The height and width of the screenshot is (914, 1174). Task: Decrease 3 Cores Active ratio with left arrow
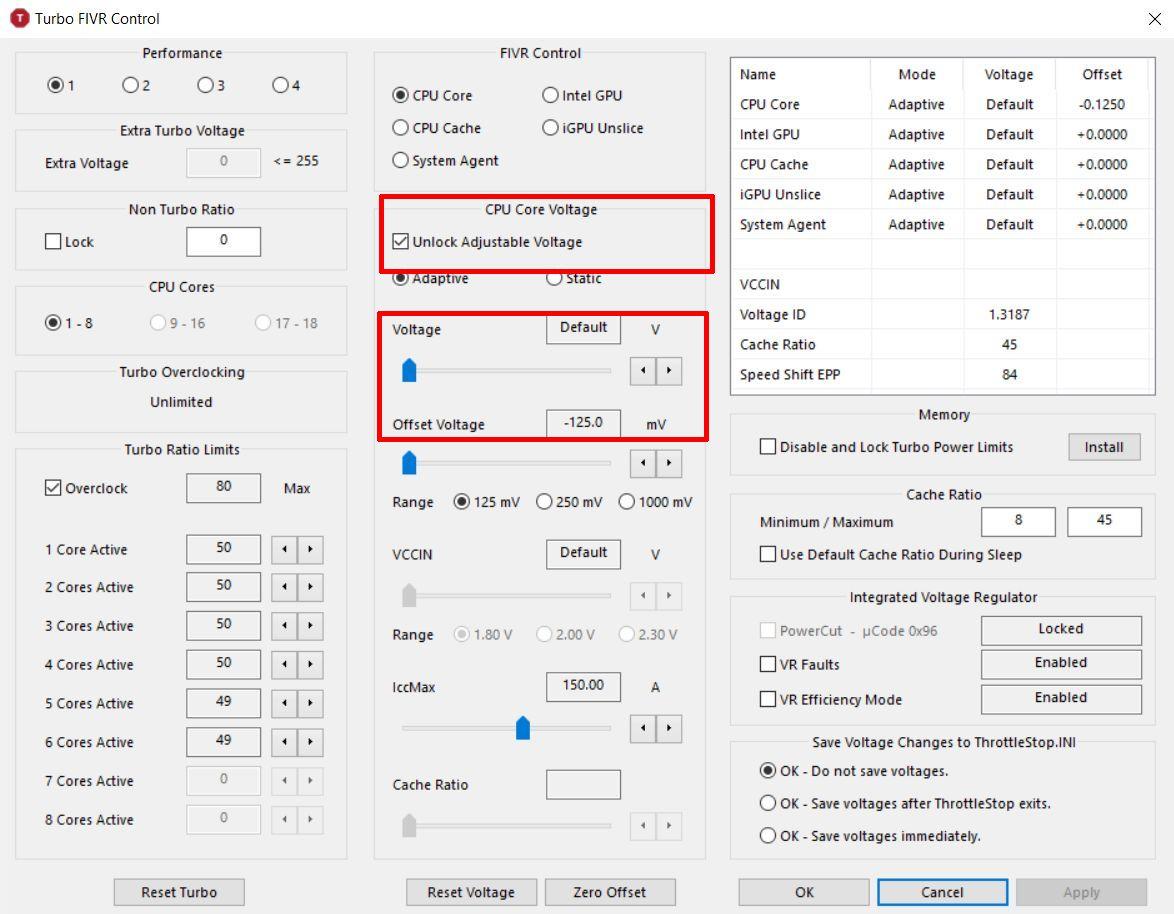[285, 626]
